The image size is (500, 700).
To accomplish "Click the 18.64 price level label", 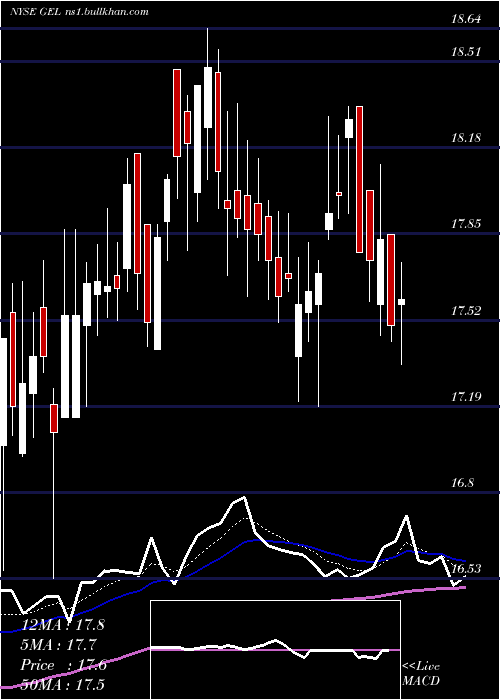I will point(467,19).
